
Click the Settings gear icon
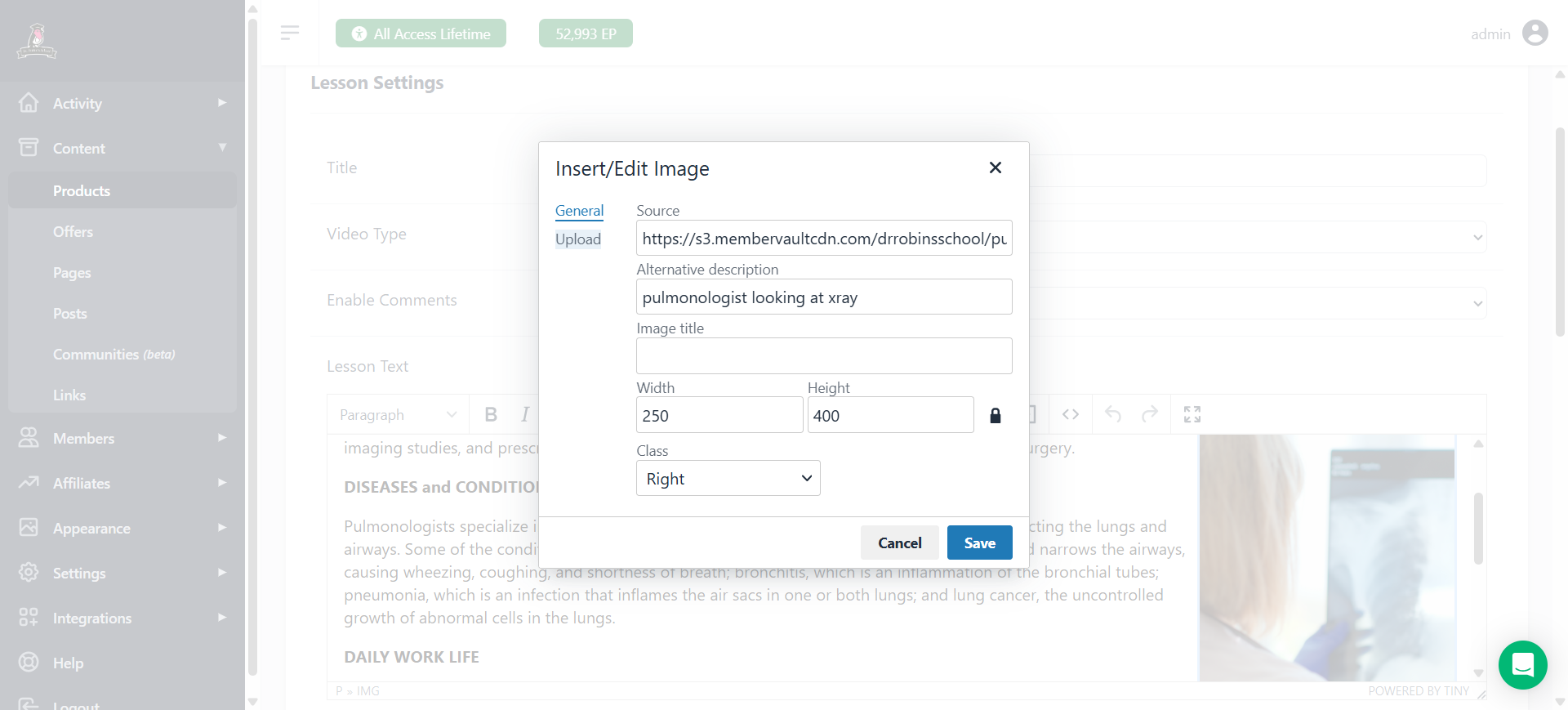coord(29,572)
